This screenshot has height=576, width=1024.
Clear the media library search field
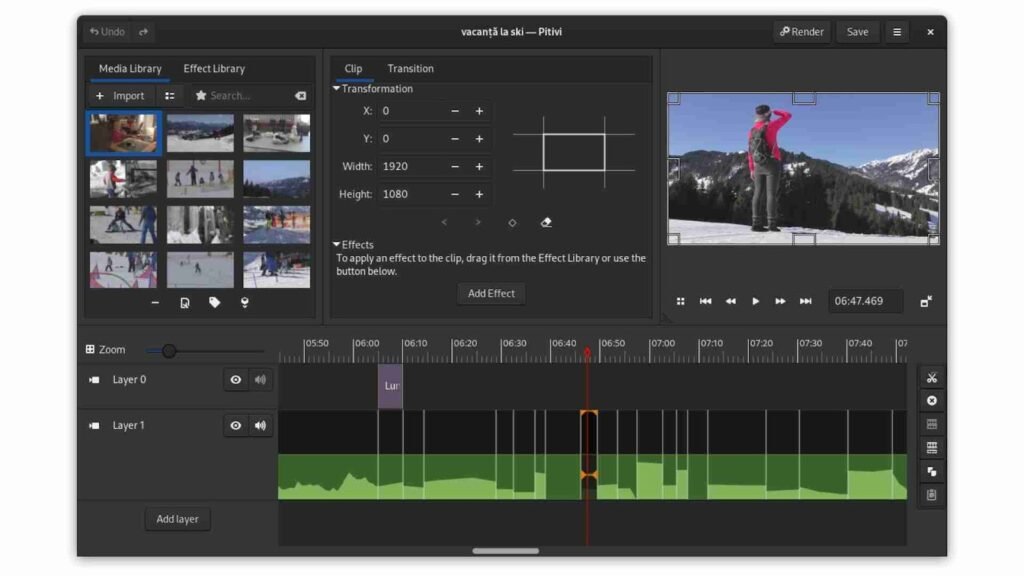(300, 96)
